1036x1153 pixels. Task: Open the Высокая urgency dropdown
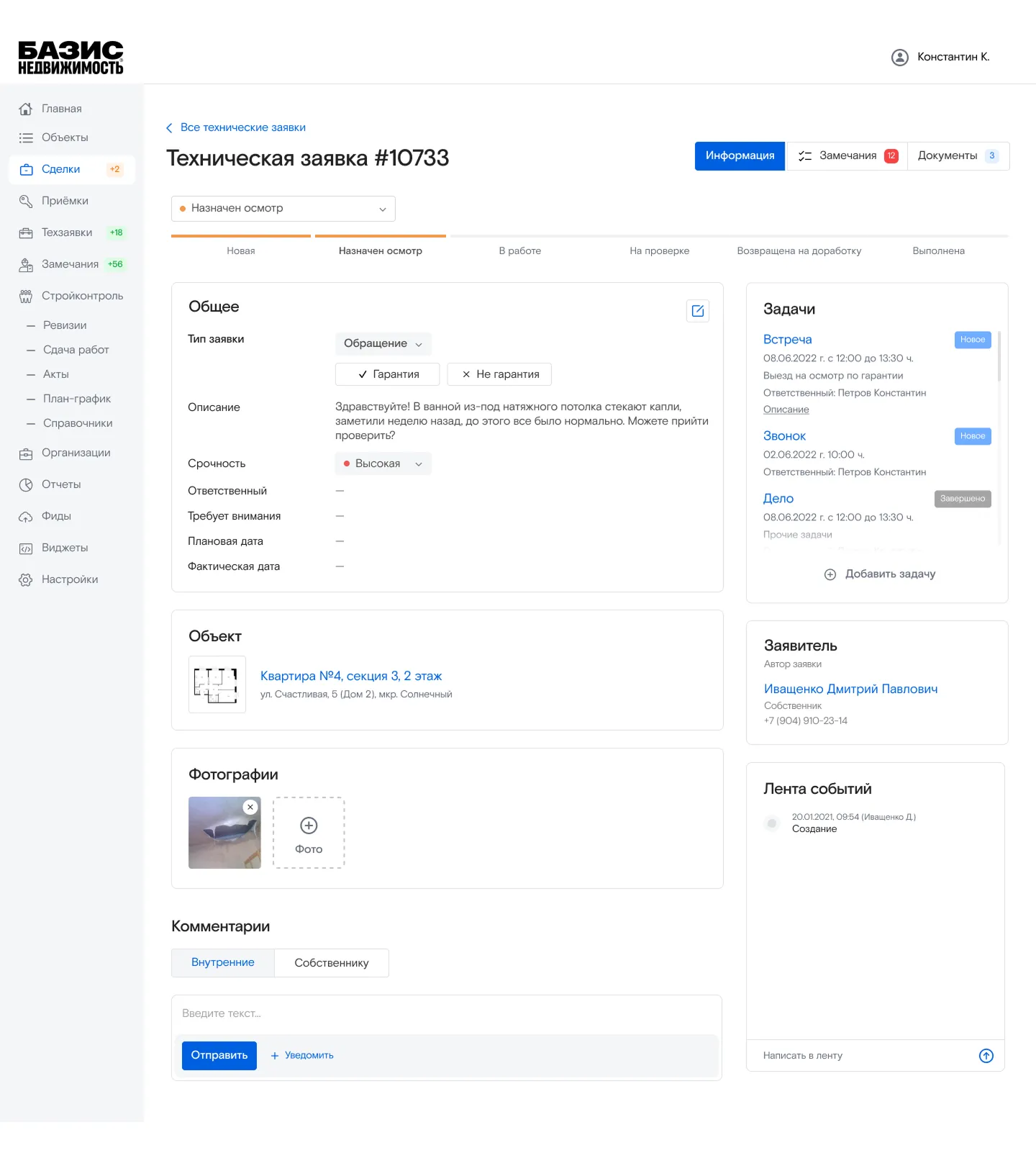click(x=383, y=464)
